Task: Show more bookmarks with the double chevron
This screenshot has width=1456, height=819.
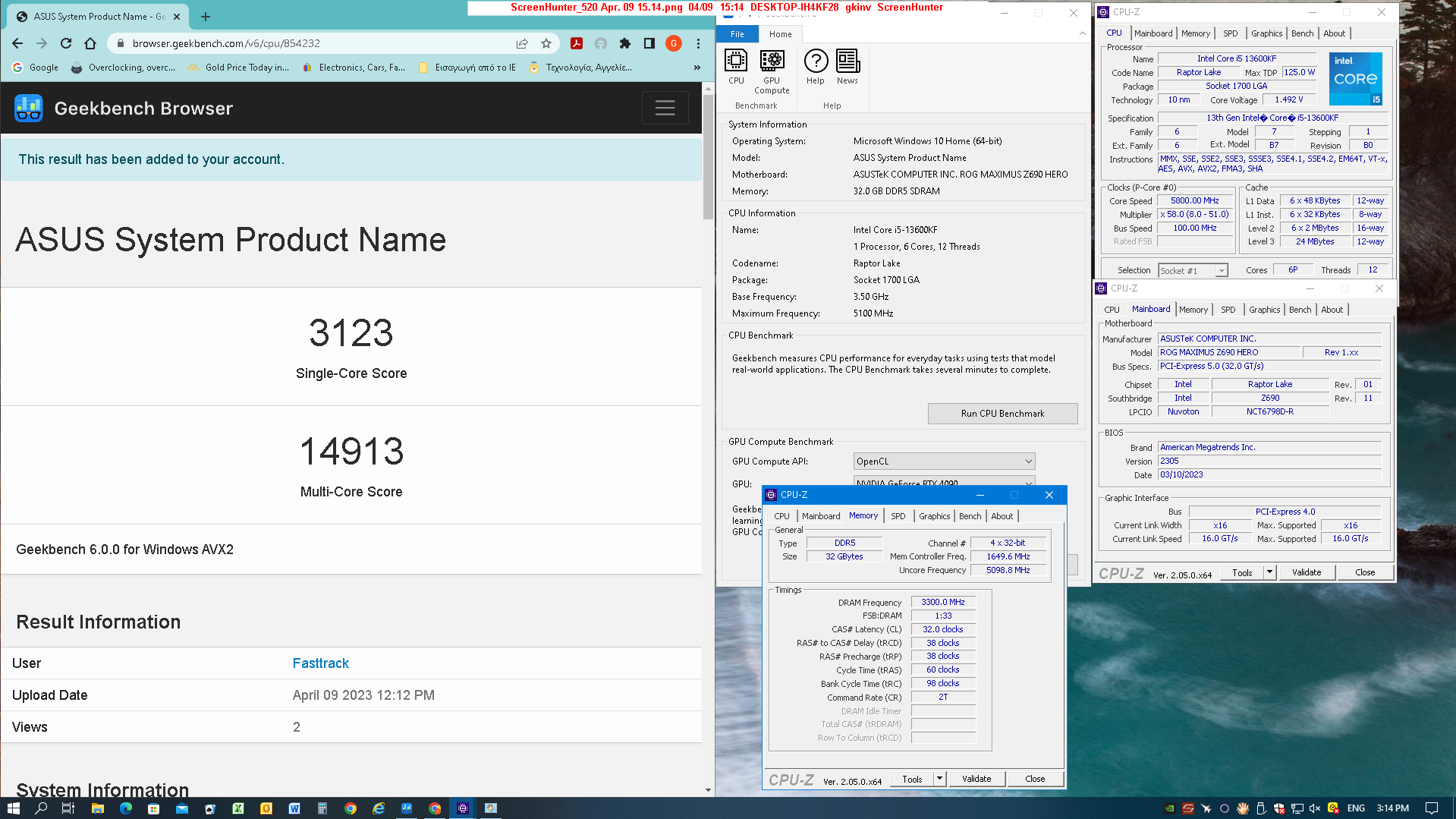Action: (697, 68)
